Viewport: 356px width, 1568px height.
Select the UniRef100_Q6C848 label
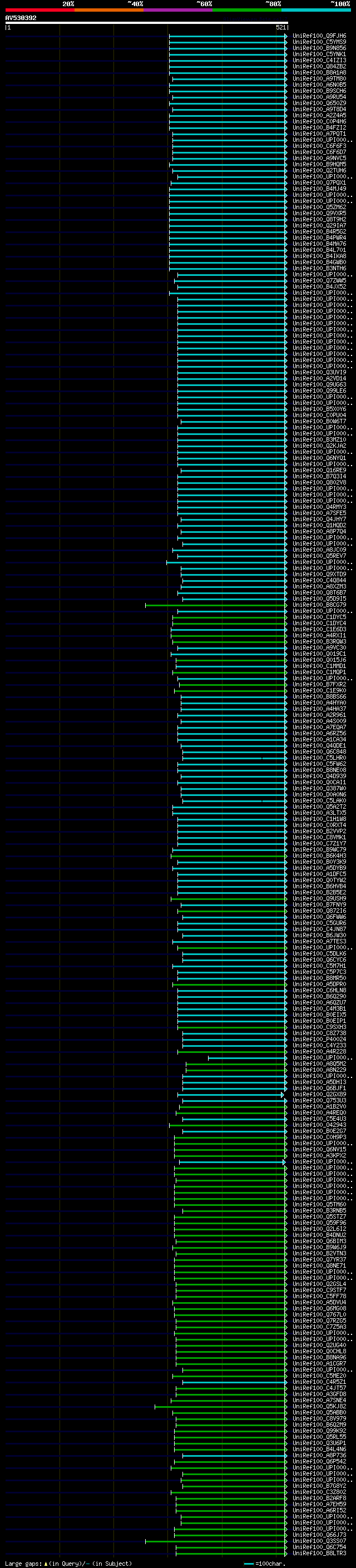coord(319,752)
